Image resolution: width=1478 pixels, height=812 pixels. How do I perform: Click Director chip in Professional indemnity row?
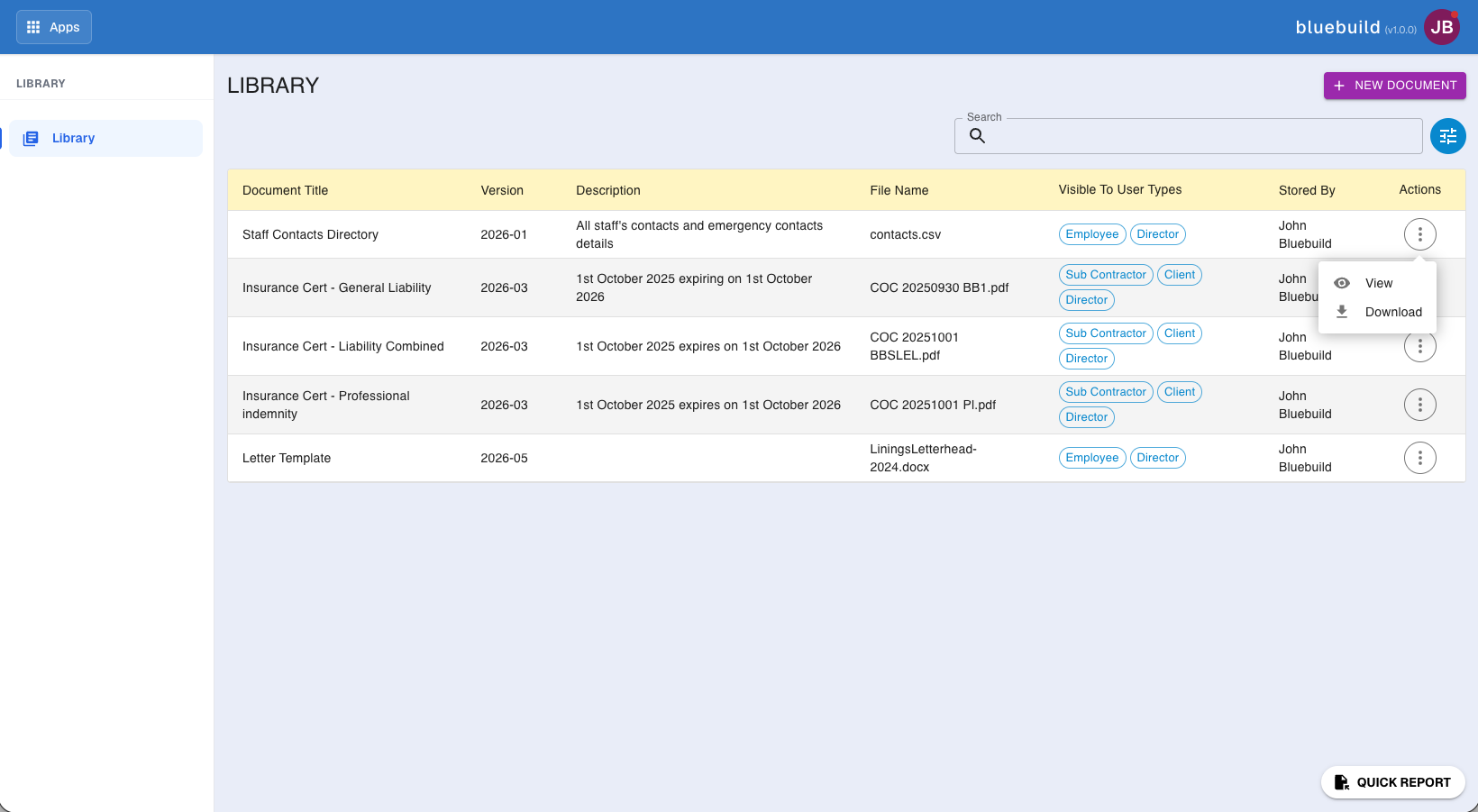1087,417
